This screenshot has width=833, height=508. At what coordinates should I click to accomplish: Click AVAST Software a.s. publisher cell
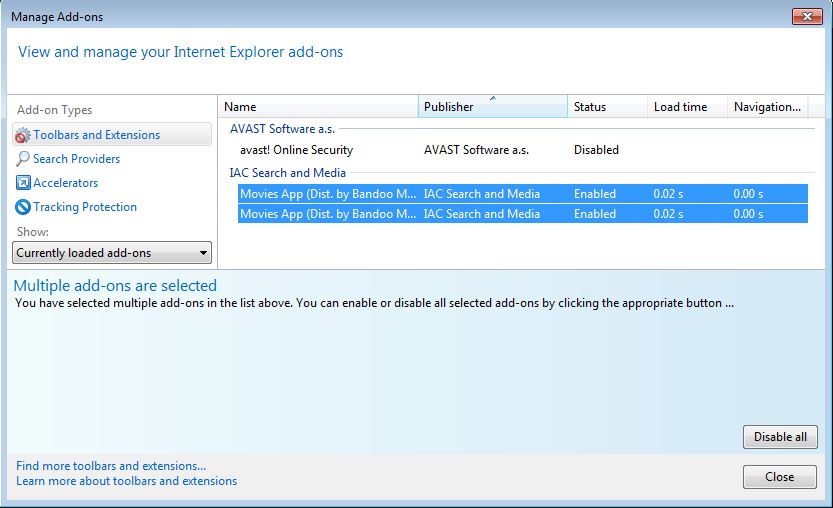coord(476,150)
